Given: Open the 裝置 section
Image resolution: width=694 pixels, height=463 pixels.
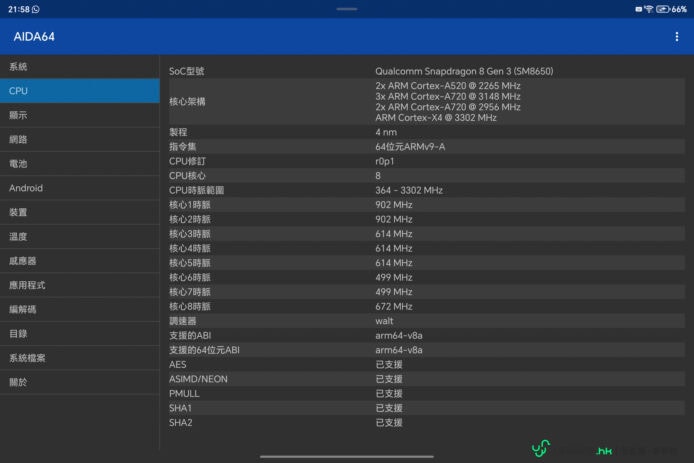Looking at the screenshot, I should (79, 212).
